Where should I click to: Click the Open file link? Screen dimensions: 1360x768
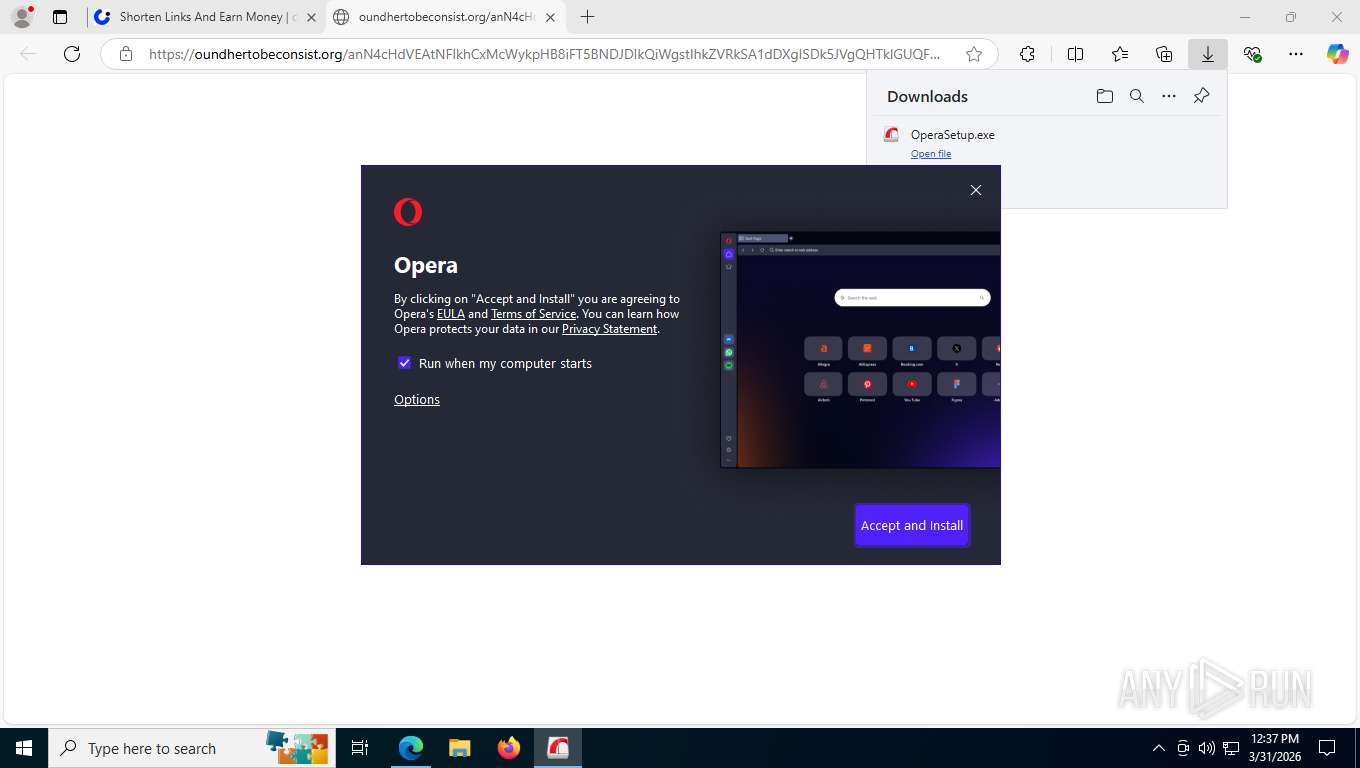pos(931,154)
